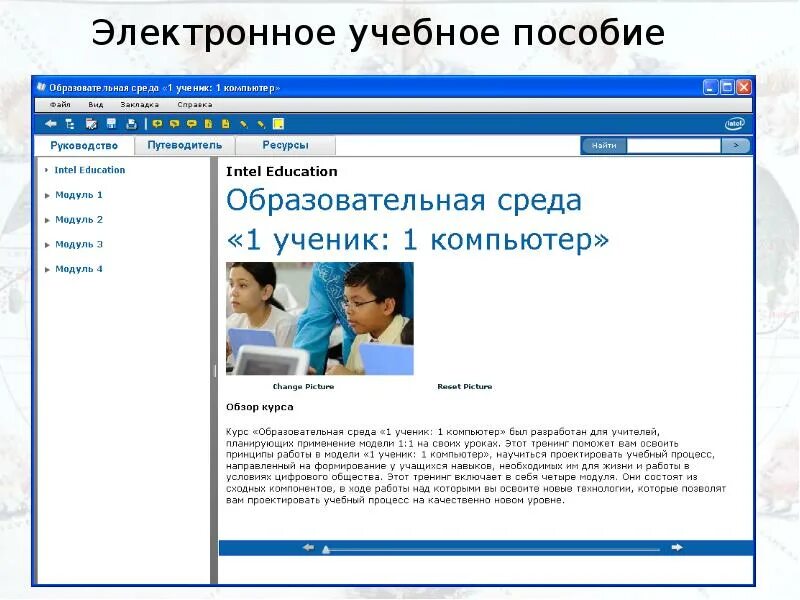Open the Справка menu
Screen dimensions: 800x600
pyautogui.click(x=194, y=105)
